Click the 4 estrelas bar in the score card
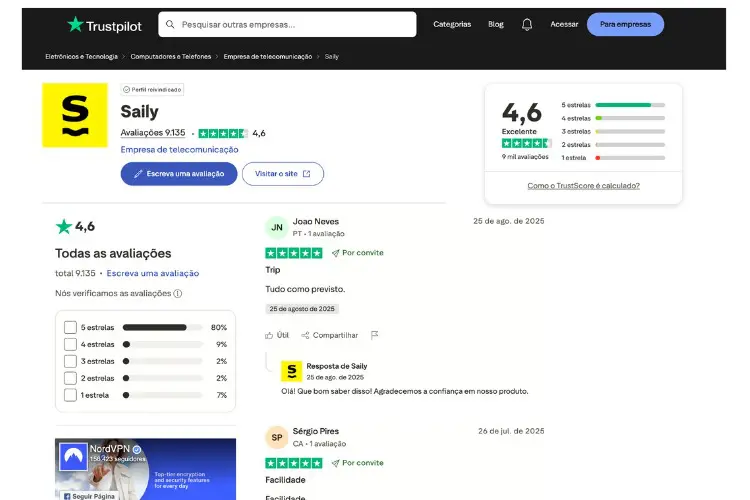750x500 pixels. coord(630,118)
